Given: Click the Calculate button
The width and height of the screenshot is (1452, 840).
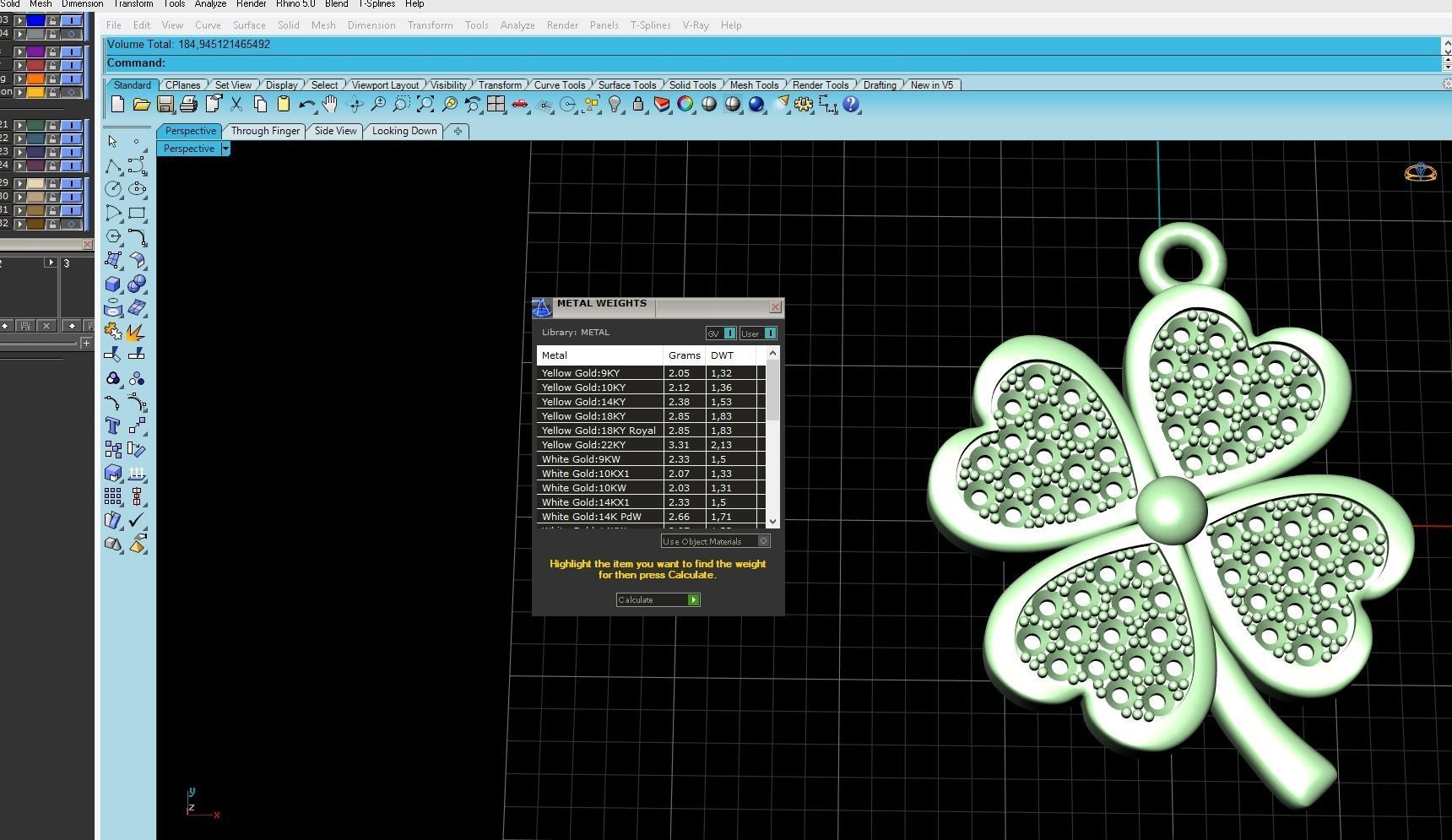Looking at the screenshot, I should [658, 600].
